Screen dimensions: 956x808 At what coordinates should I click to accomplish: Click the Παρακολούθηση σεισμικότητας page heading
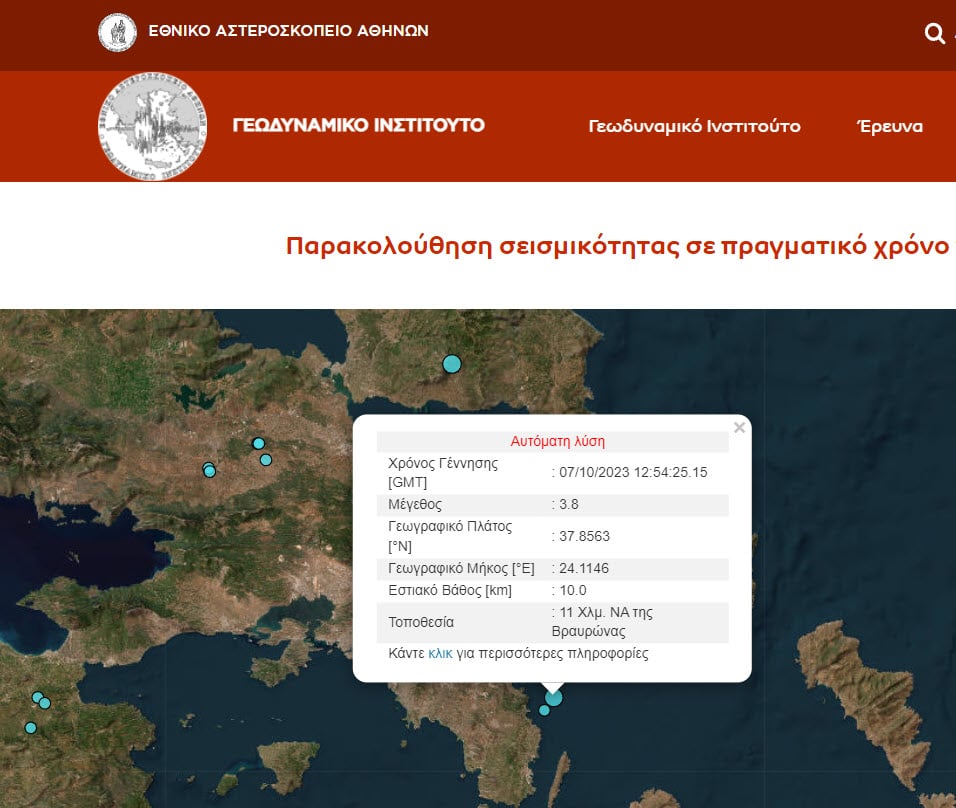(617, 246)
